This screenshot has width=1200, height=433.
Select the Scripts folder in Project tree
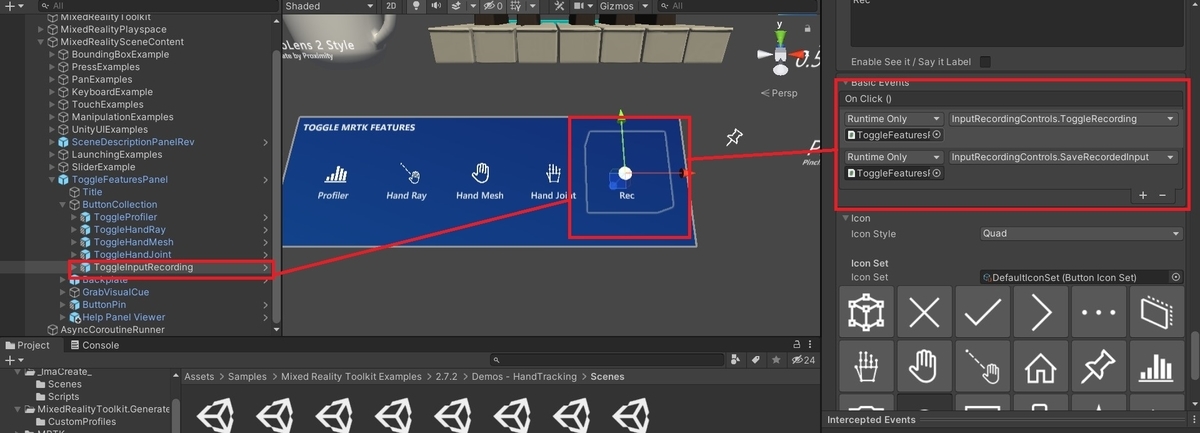pyautogui.click(x=65, y=397)
